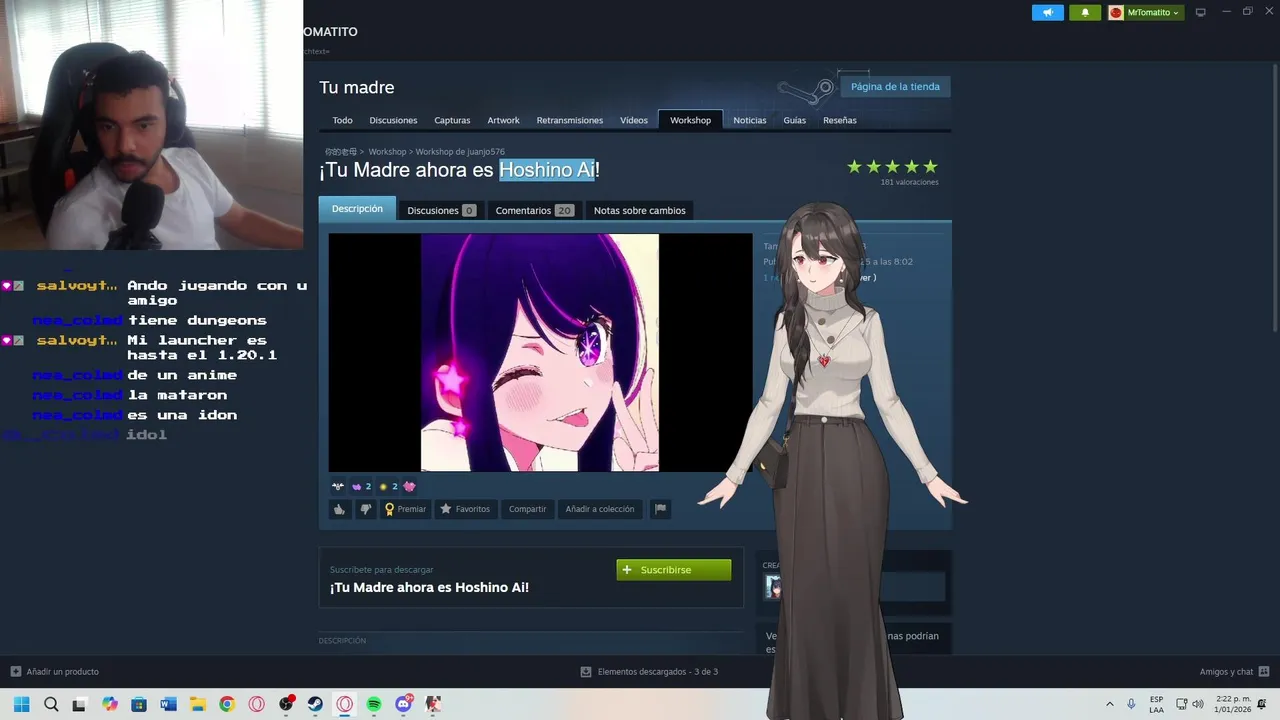Switch to Steam on the taskbar
The image size is (1280, 720).
pos(315,704)
